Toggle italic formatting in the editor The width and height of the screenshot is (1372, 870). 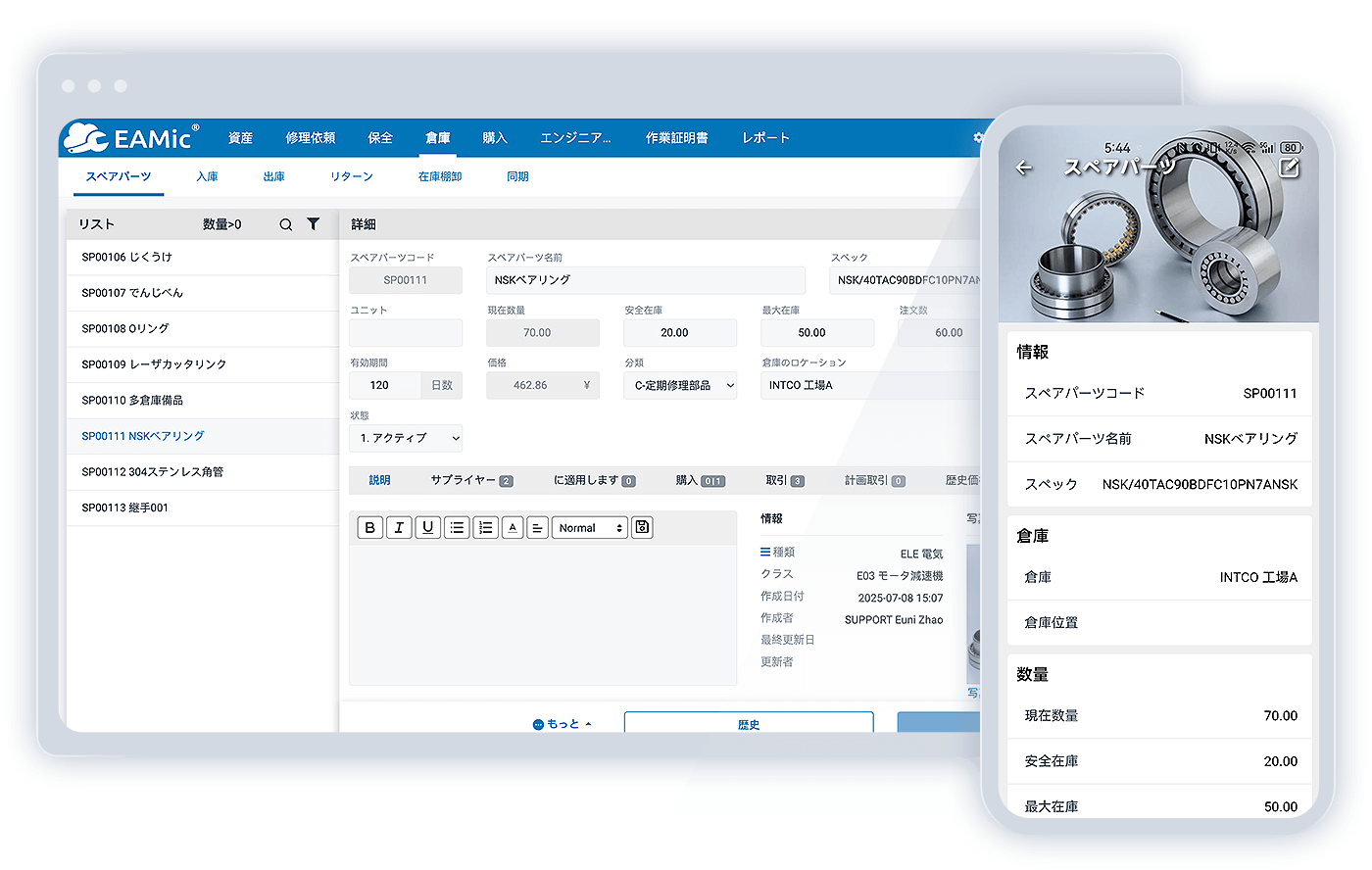(399, 528)
